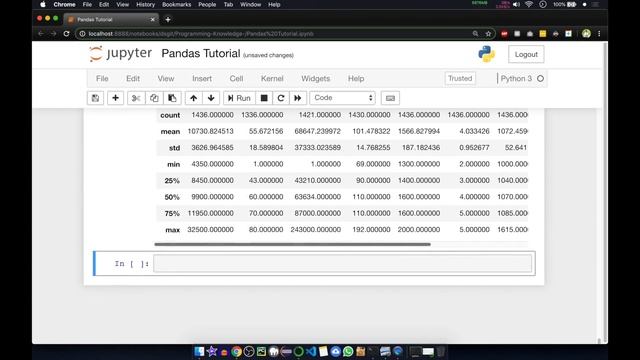Close the Pandas Tutorial browser tab
This screenshot has width=640, height=360.
point(153,19)
